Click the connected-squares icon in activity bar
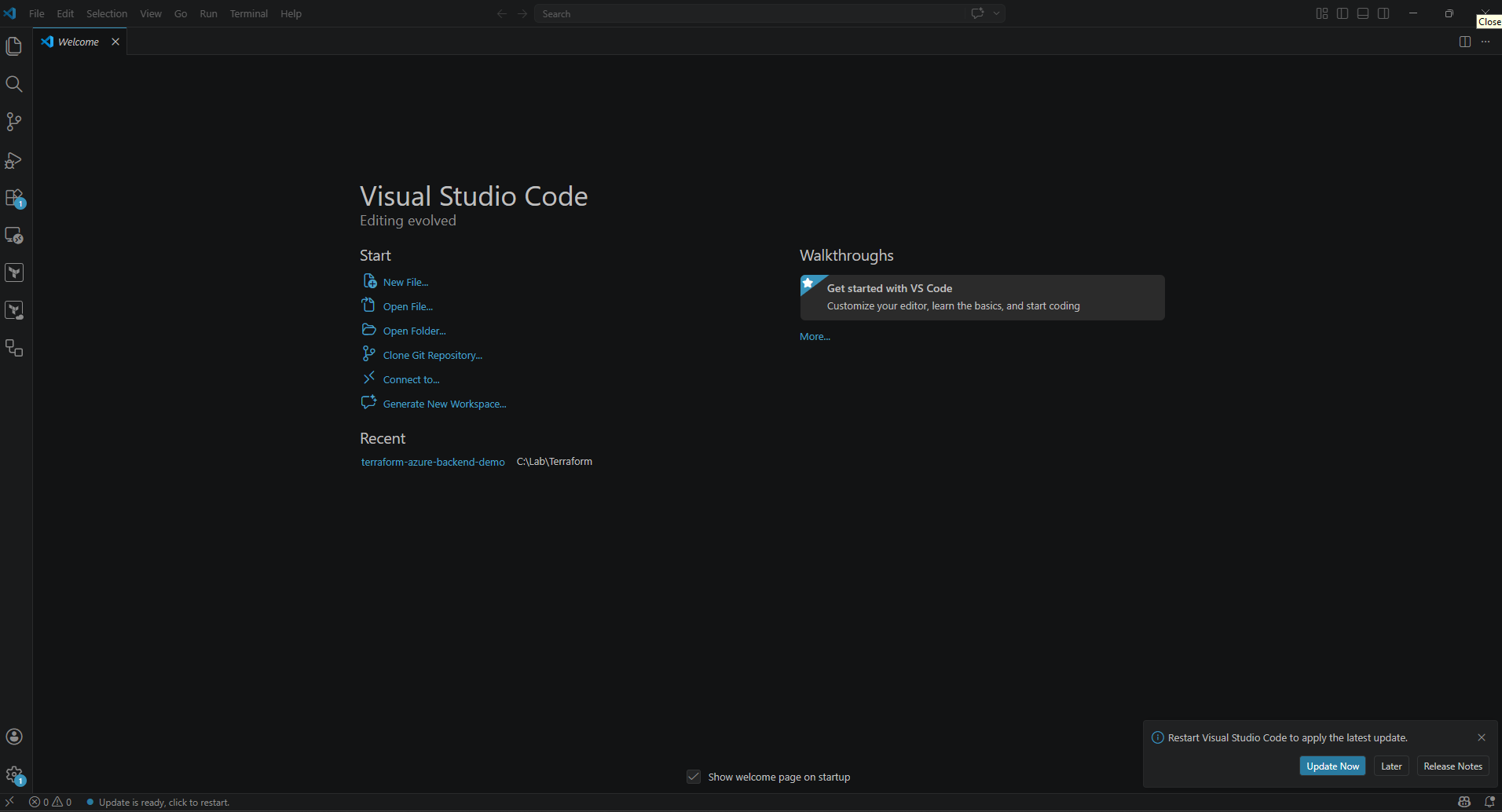 click(14, 348)
